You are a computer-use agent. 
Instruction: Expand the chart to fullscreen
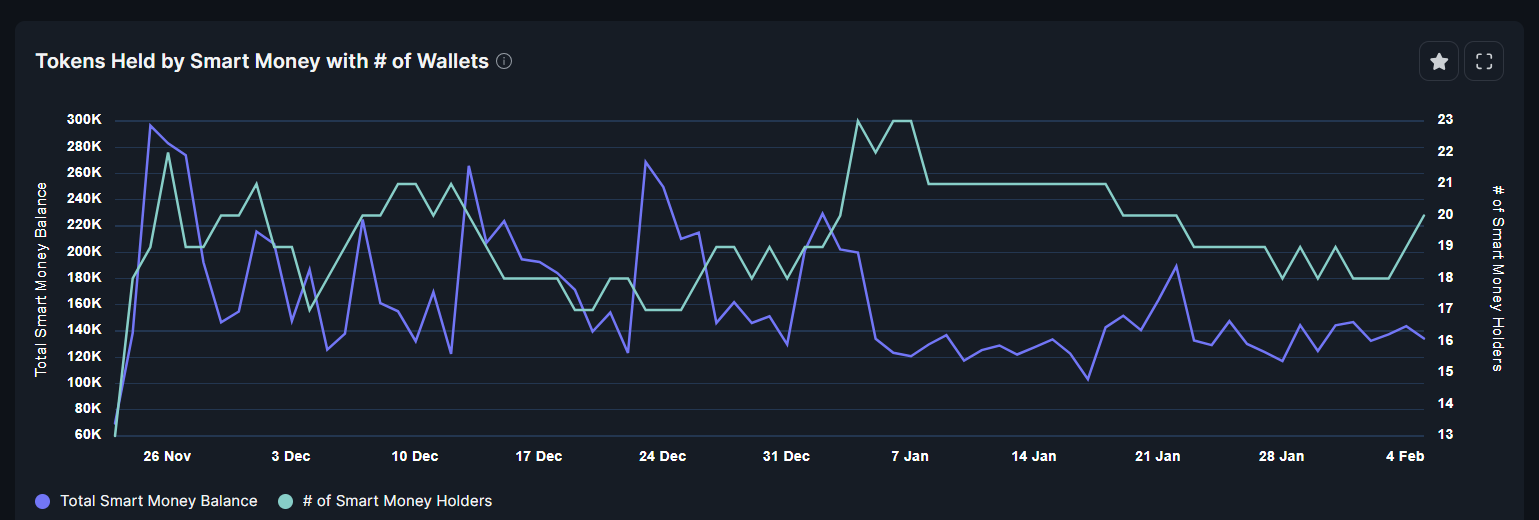[1484, 62]
